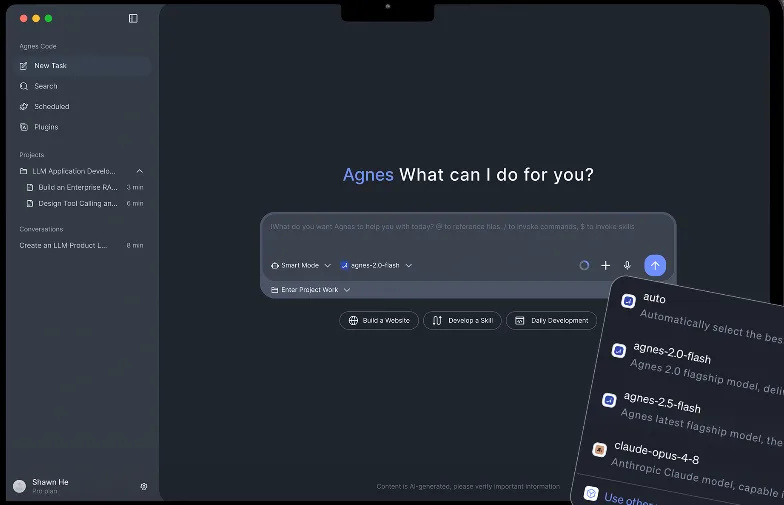Open the agnes-2.0-flash model dropdown
Screen dimensions: 784x505
tap(376, 266)
